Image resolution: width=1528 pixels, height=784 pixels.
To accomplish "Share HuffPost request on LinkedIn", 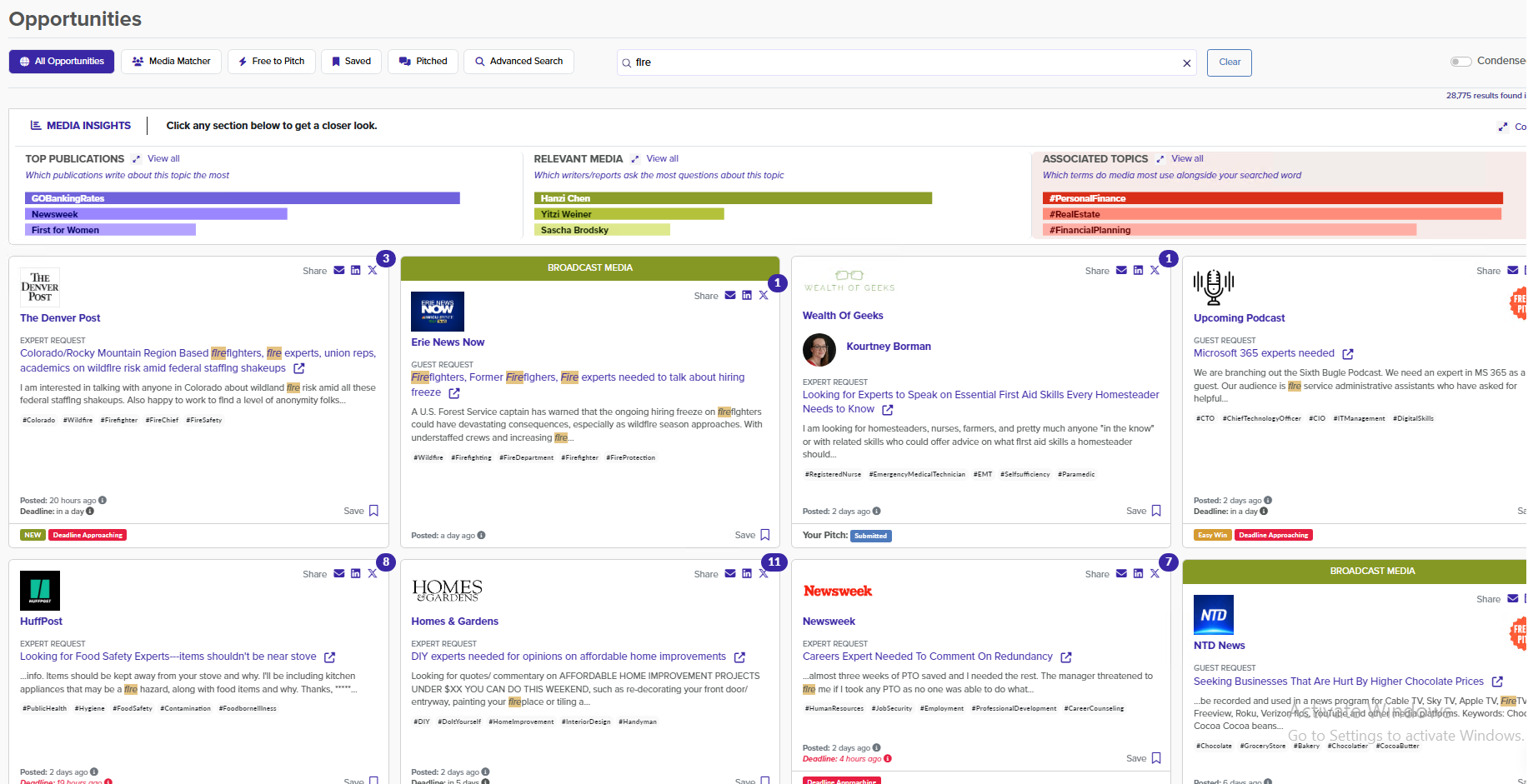I will point(356,574).
